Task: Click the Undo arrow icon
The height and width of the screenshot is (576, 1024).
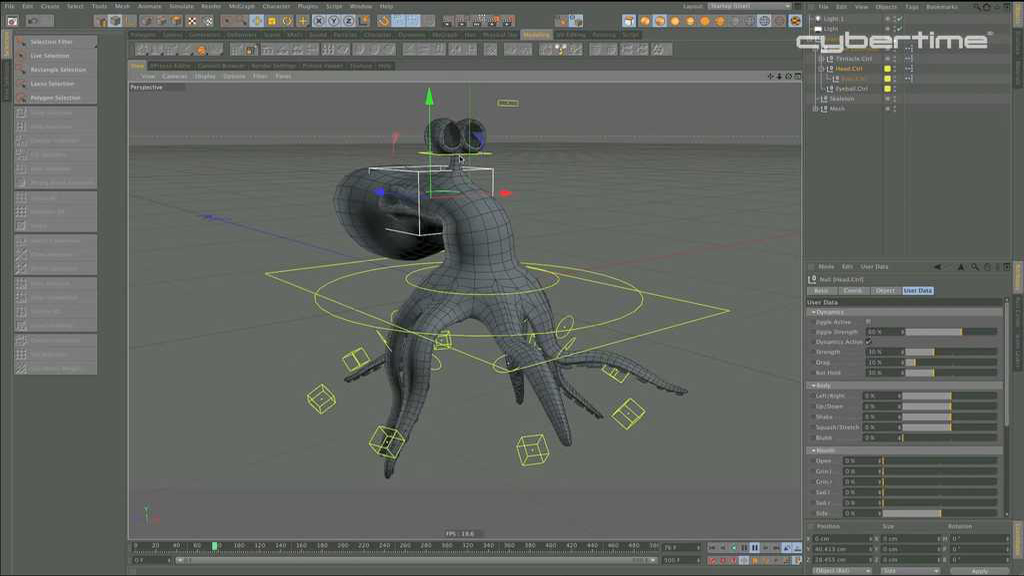Action: point(9,20)
